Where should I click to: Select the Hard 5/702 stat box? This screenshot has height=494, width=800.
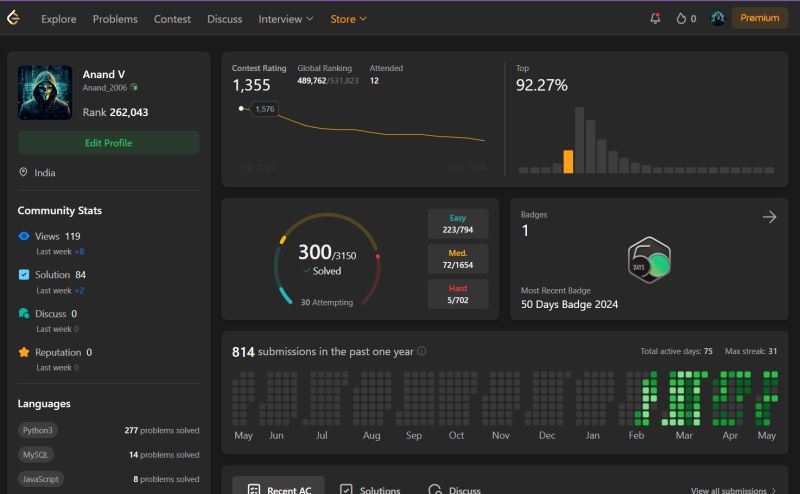[458, 294]
